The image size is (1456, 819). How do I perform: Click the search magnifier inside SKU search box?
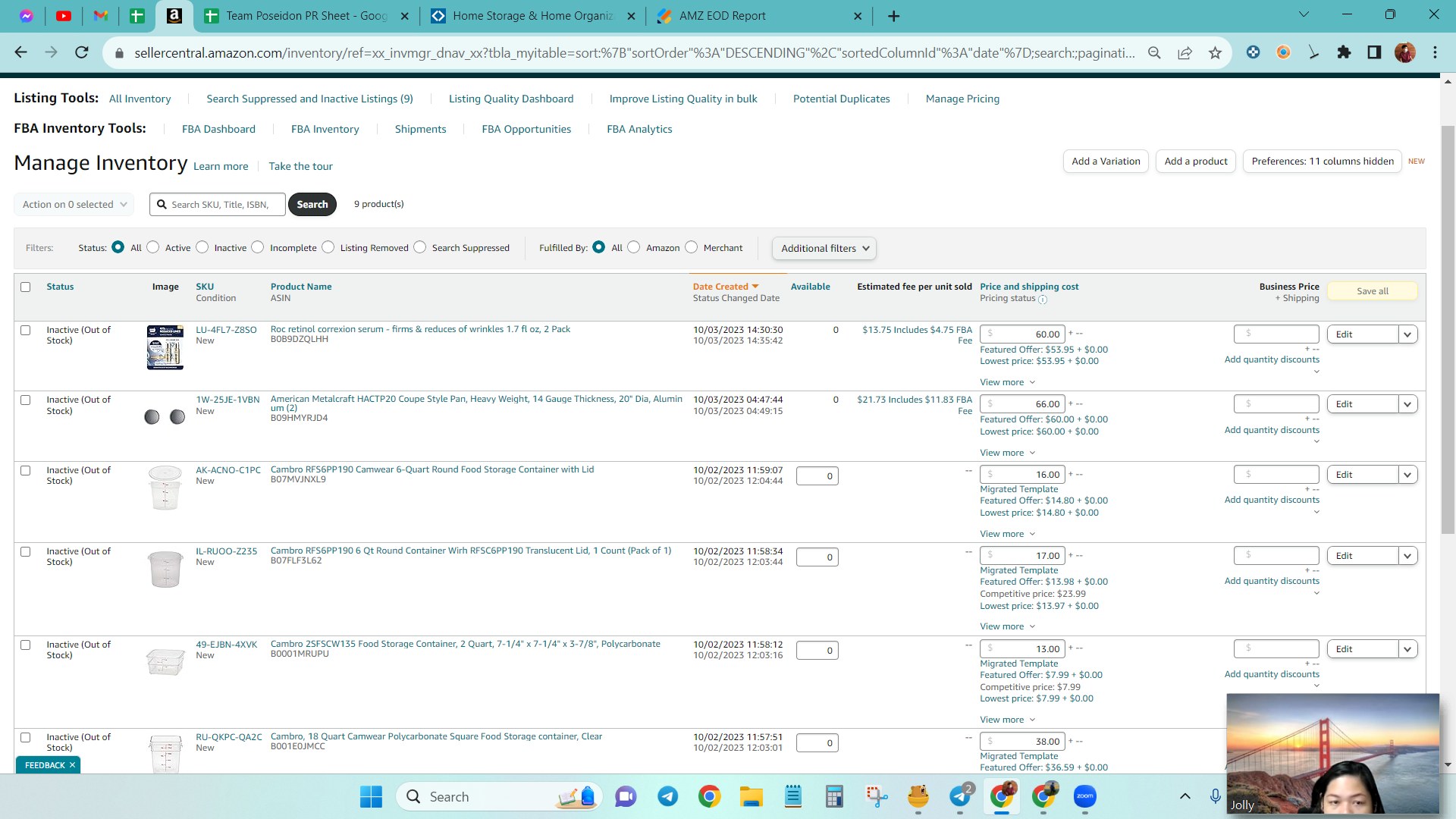[x=162, y=205]
